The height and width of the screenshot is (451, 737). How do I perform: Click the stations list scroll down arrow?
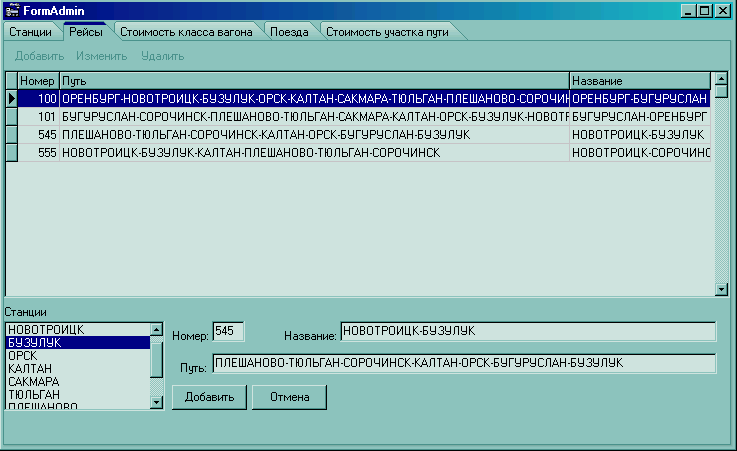click(157, 402)
